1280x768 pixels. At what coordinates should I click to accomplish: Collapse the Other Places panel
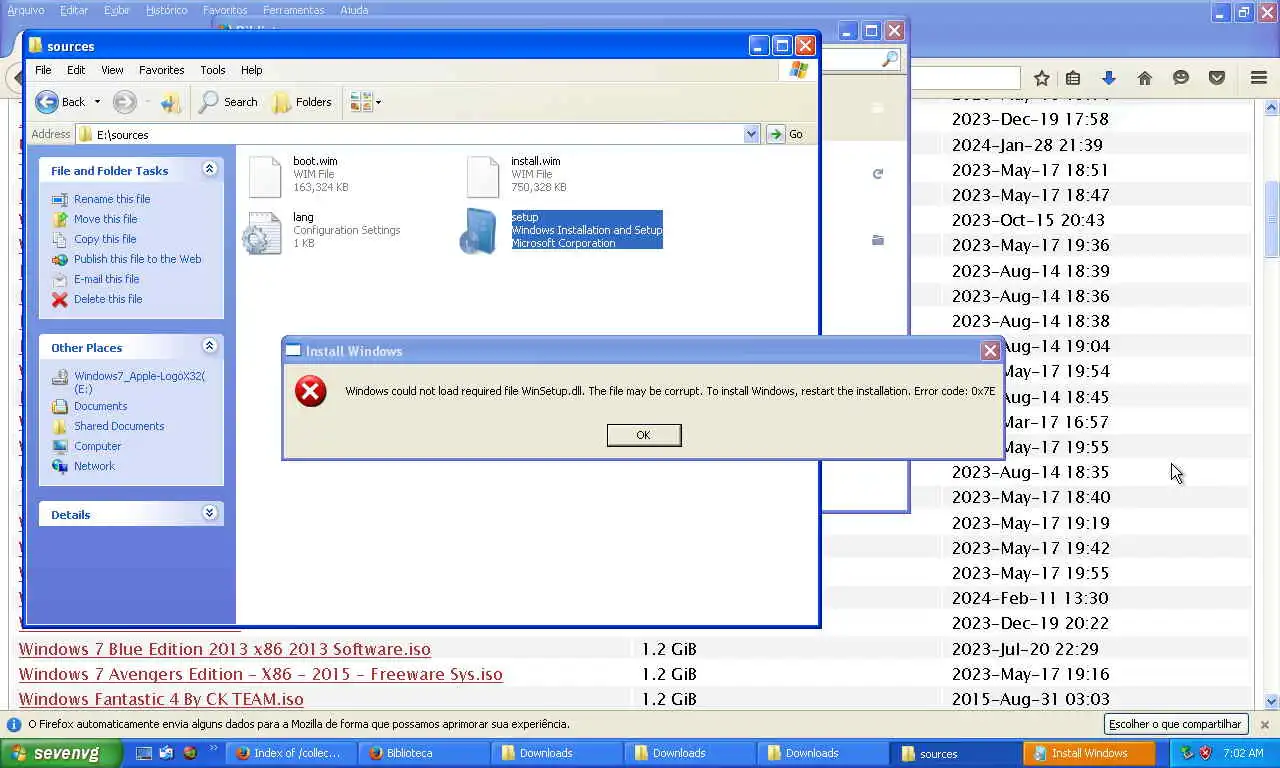pyautogui.click(x=209, y=346)
